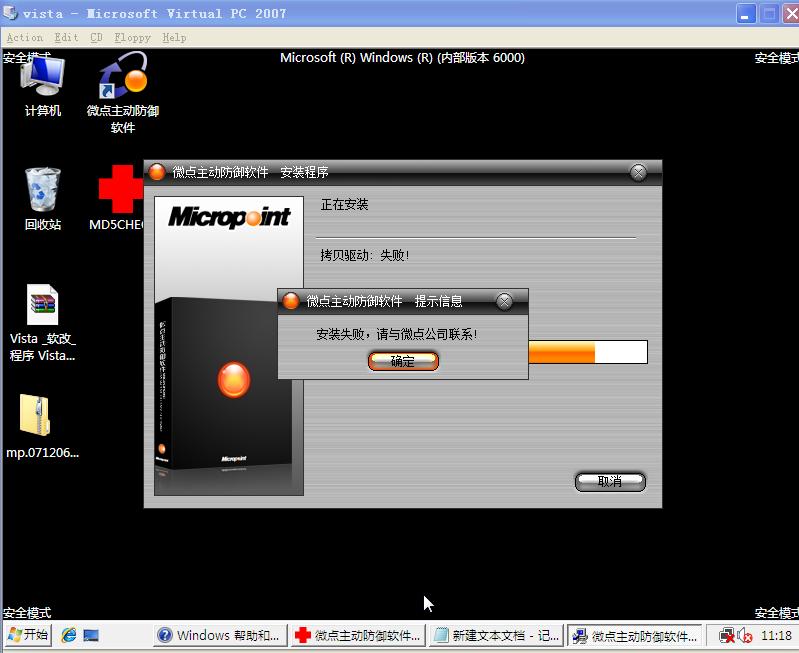Click the Micropoint logo in the installer
The image size is (799, 653).
(229, 217)
